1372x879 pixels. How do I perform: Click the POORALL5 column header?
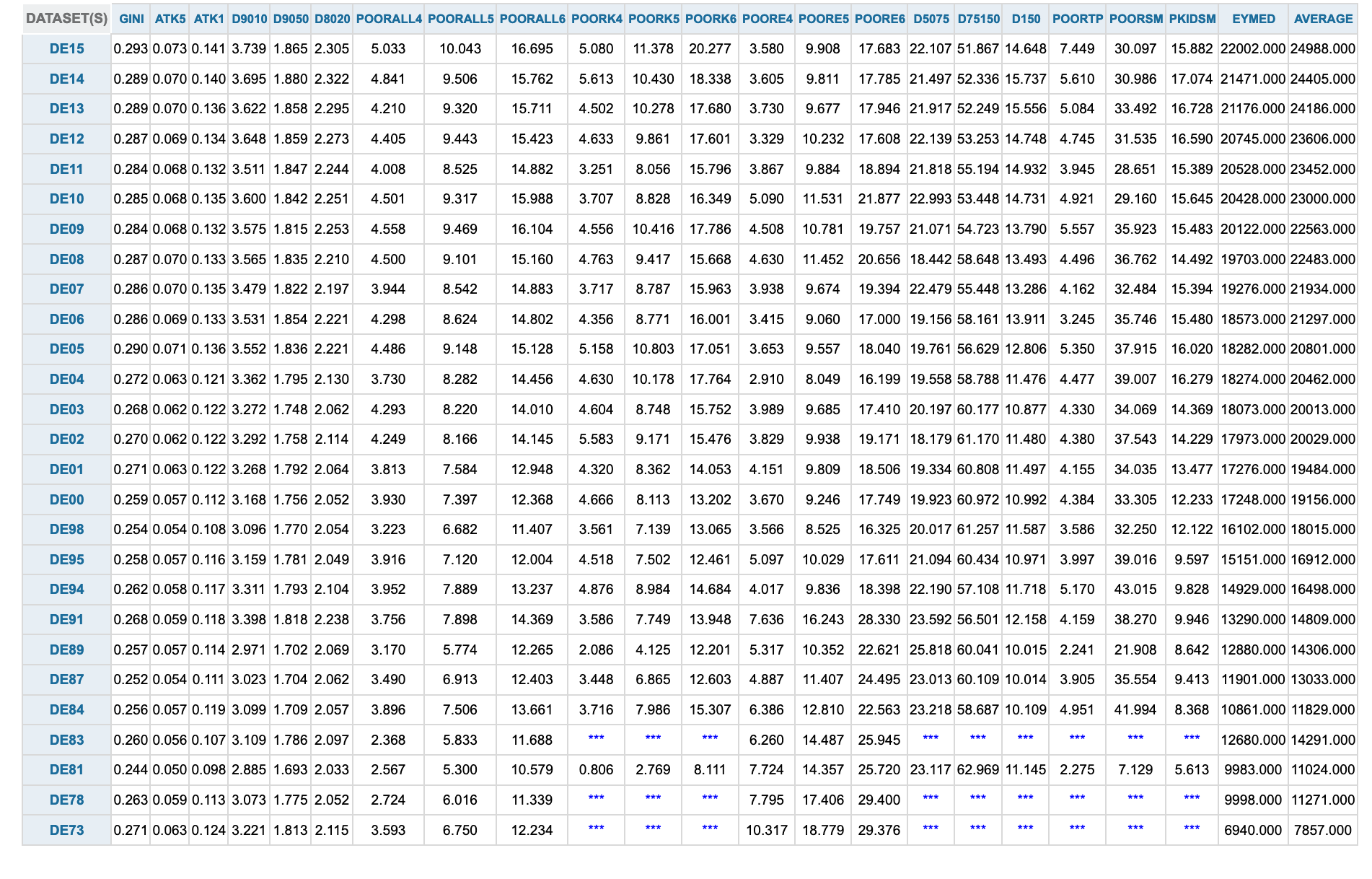coord(460,19)
